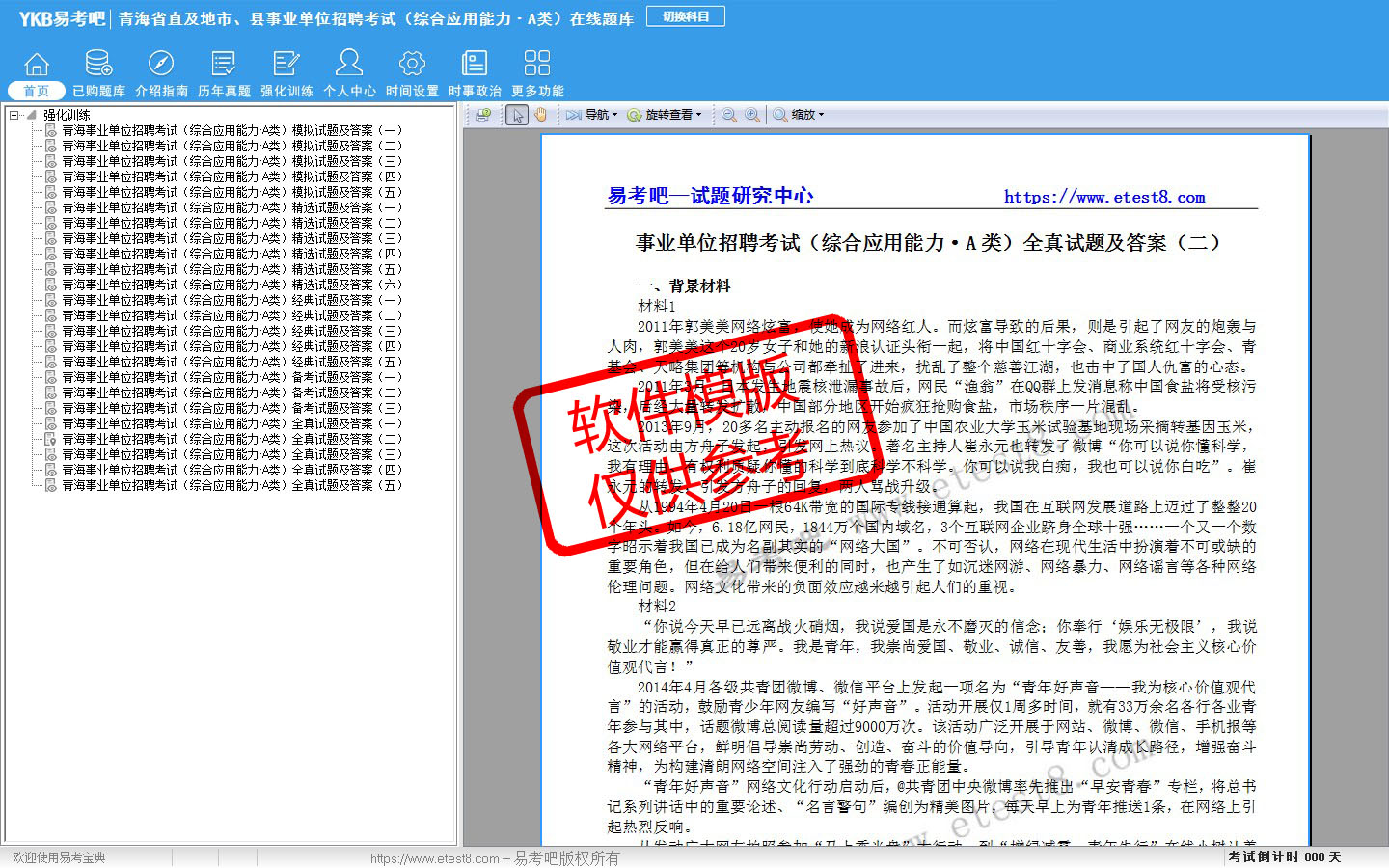Screen dimensions: 1389x868
Task: Switch to the 首页 home tab
Action: click(x=36, y=91)
